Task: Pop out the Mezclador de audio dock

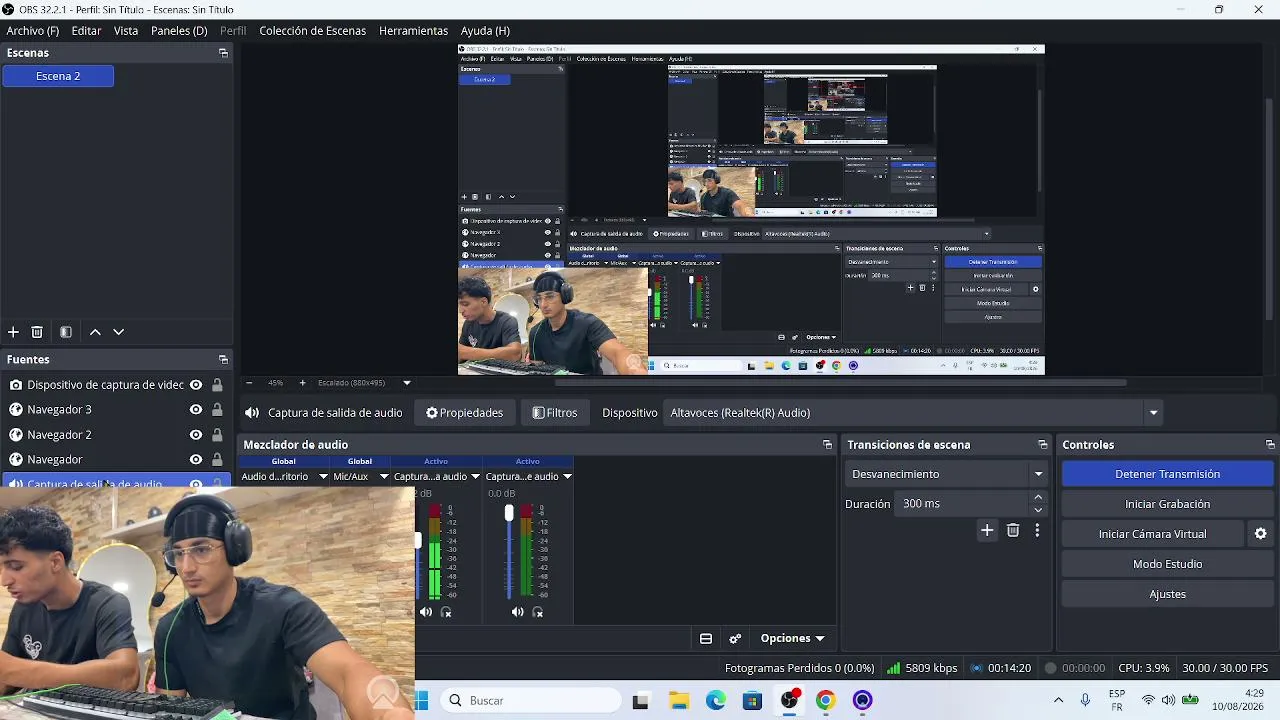Action: click(x=827, y=445)
